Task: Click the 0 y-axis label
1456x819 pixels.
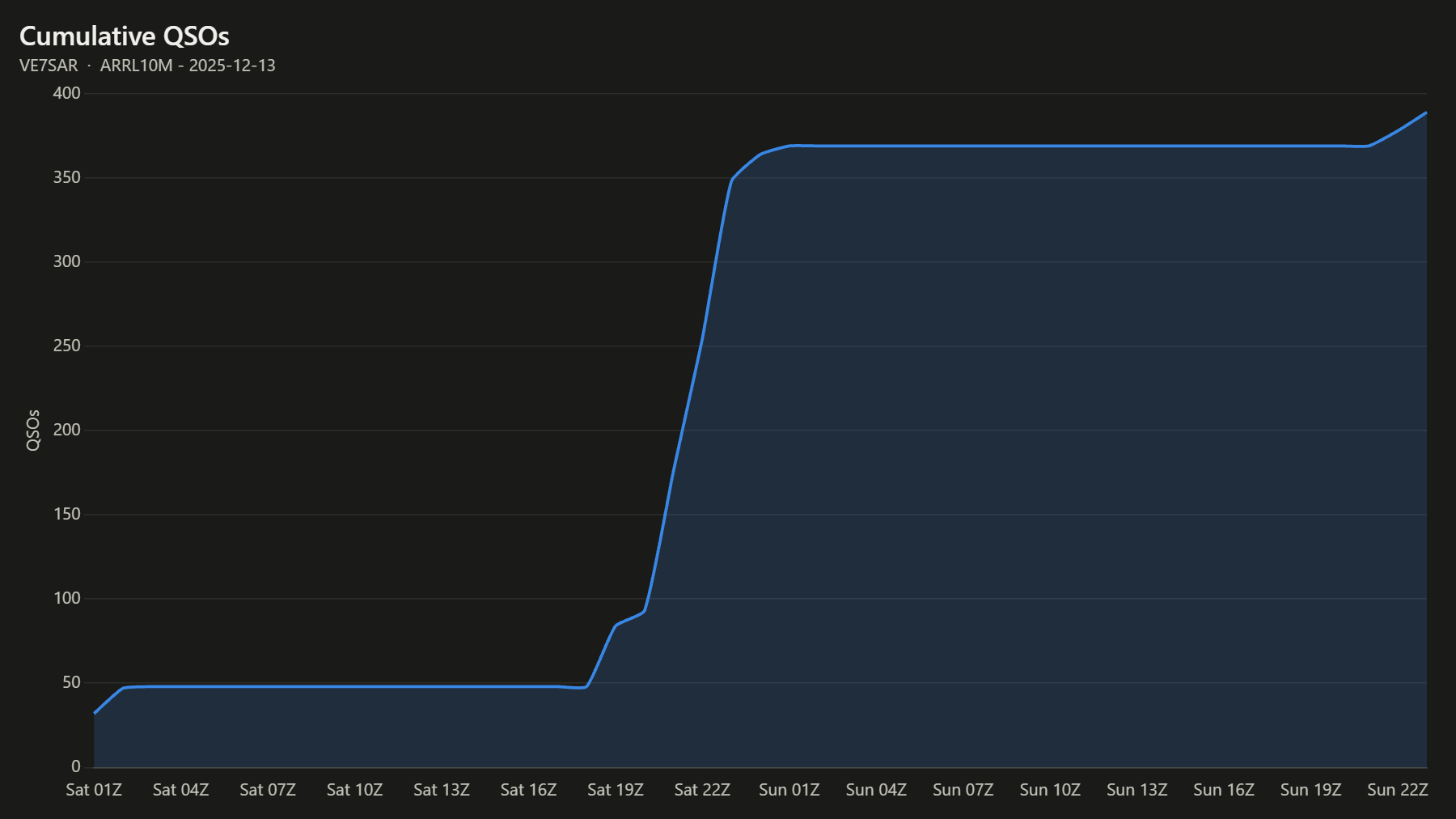Action: point(76,766)
